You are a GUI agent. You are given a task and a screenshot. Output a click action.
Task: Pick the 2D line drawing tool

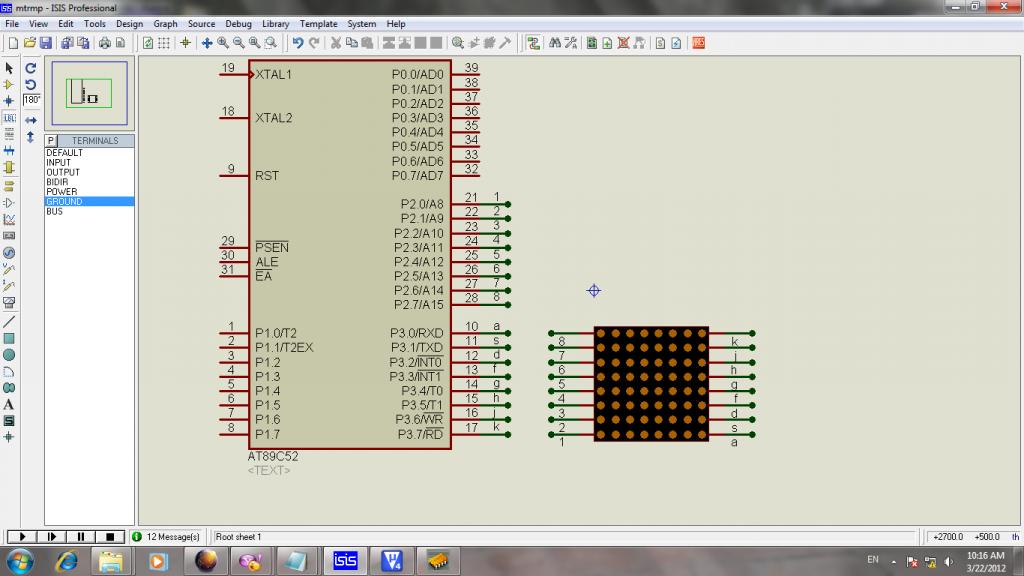[x=9, y=322]
